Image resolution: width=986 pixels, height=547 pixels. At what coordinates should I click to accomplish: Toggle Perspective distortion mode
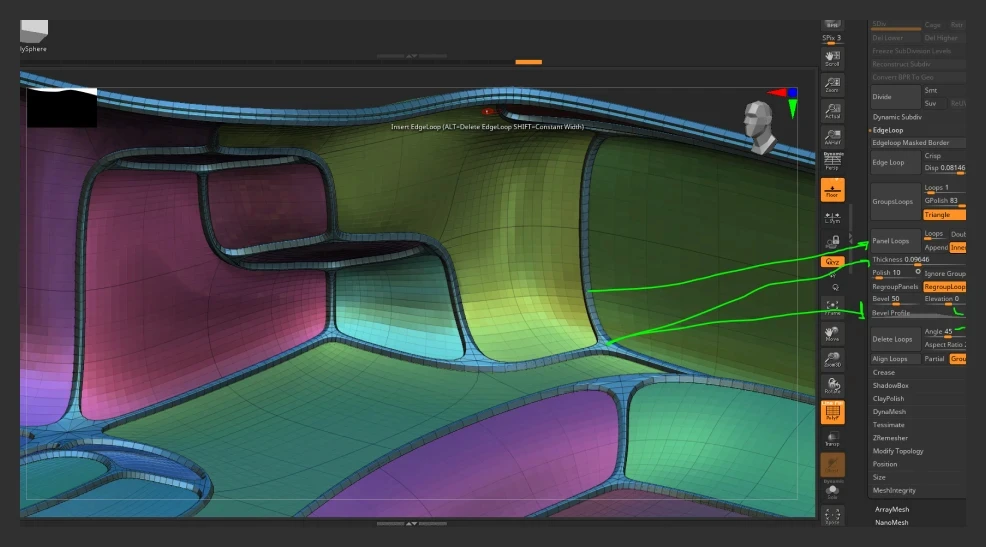[x=832, y=161]
